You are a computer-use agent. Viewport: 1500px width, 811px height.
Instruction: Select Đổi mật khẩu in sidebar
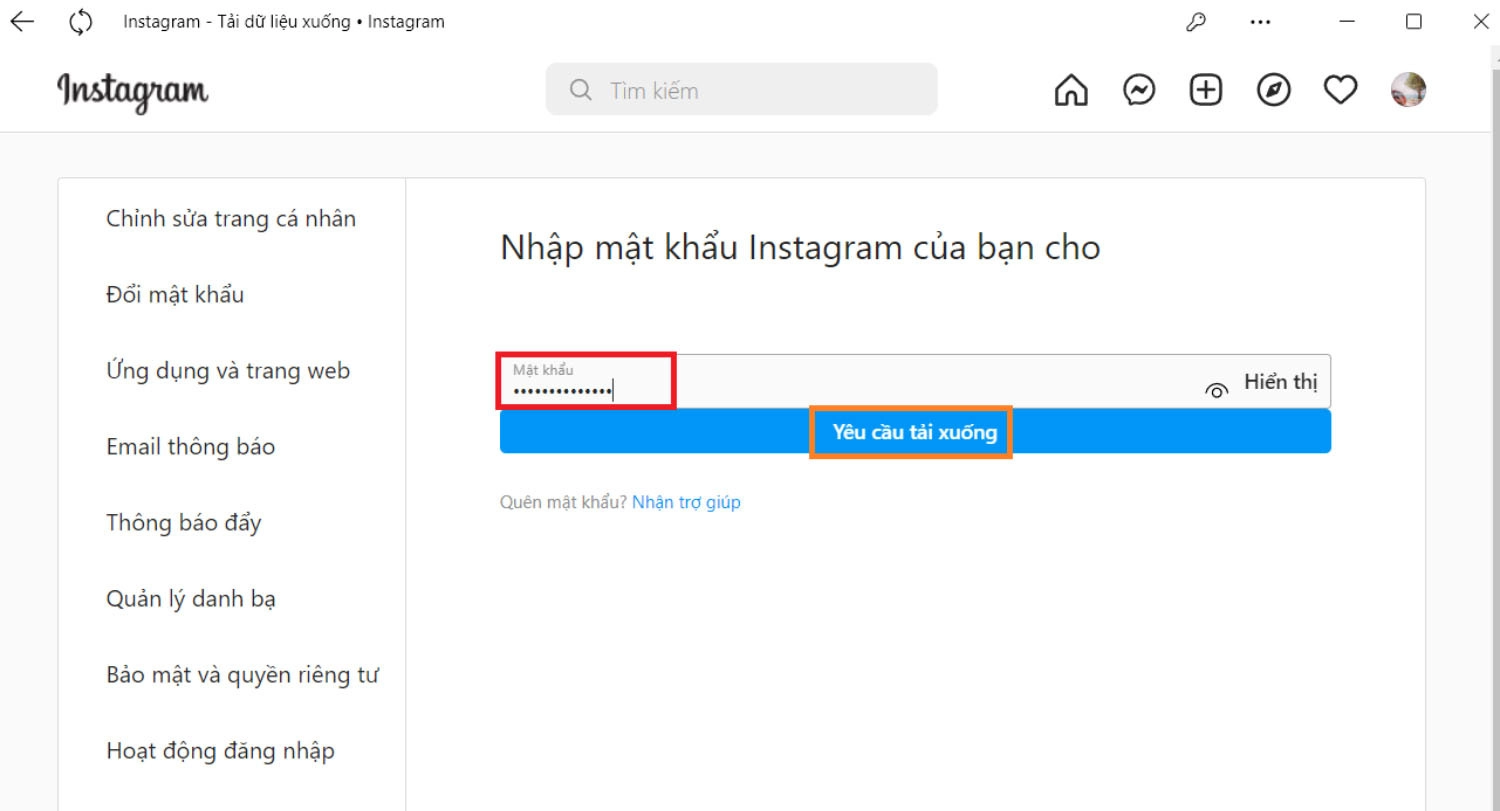(175, 295)
